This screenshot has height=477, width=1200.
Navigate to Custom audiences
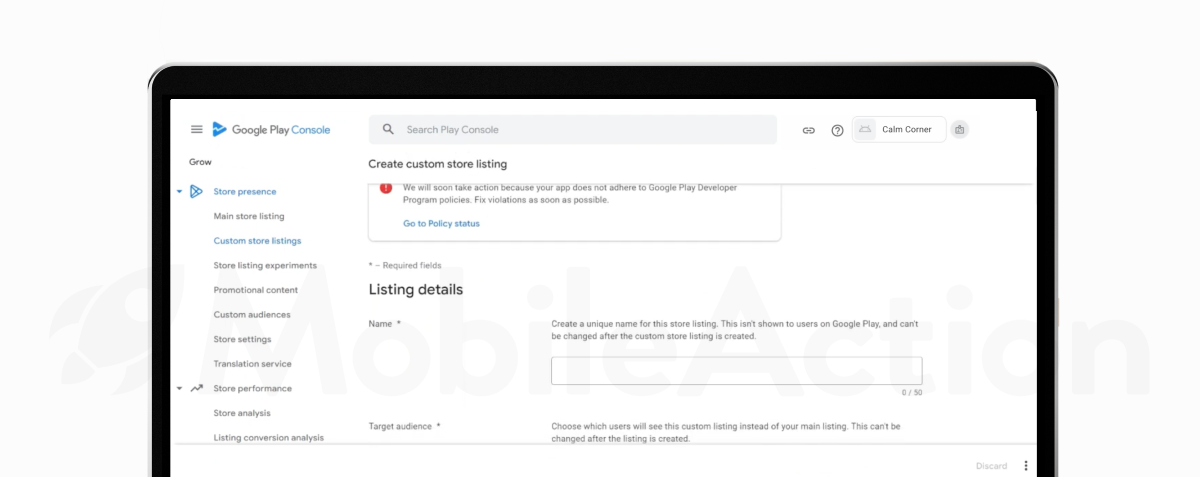(x=252, y=315)
